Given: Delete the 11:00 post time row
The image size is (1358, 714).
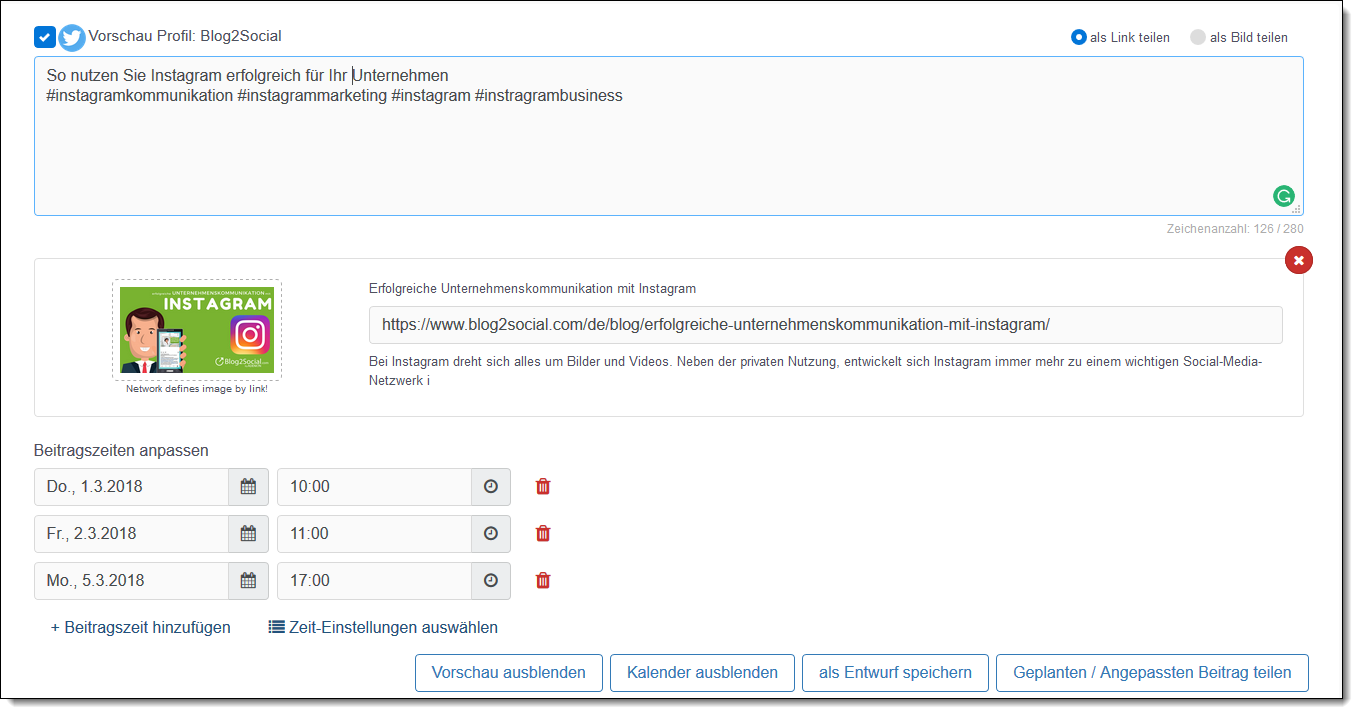Looking at the screenshot, I should 543,534.
